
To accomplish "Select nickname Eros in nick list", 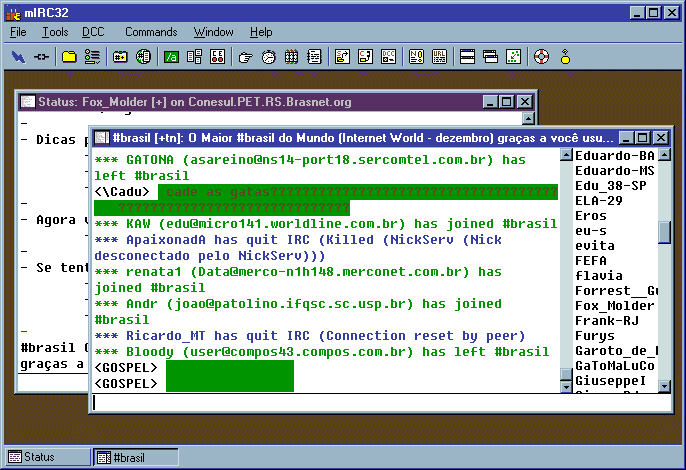I will [x=591, y=216].
